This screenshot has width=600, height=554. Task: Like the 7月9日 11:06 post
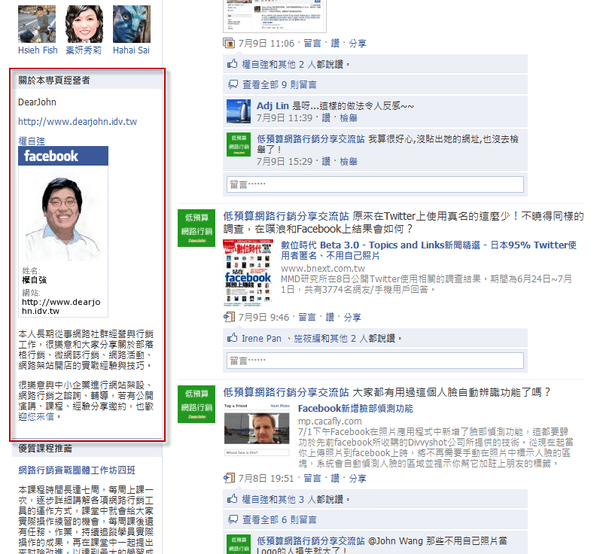335,43
